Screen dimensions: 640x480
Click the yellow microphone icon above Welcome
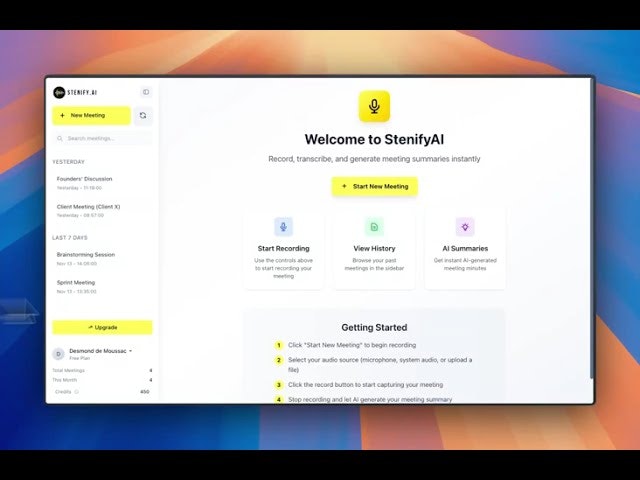coord(374,106)
